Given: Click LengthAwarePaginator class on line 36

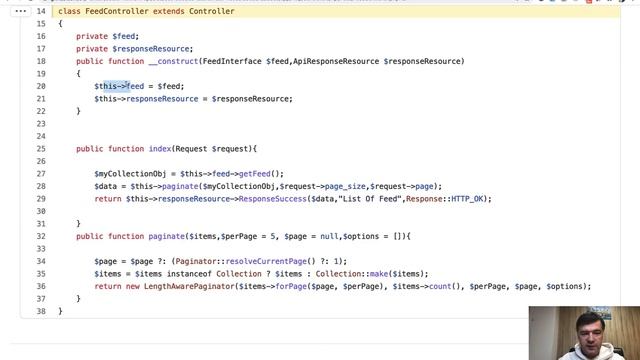Looking at the screenshot, I should (189, 287).
